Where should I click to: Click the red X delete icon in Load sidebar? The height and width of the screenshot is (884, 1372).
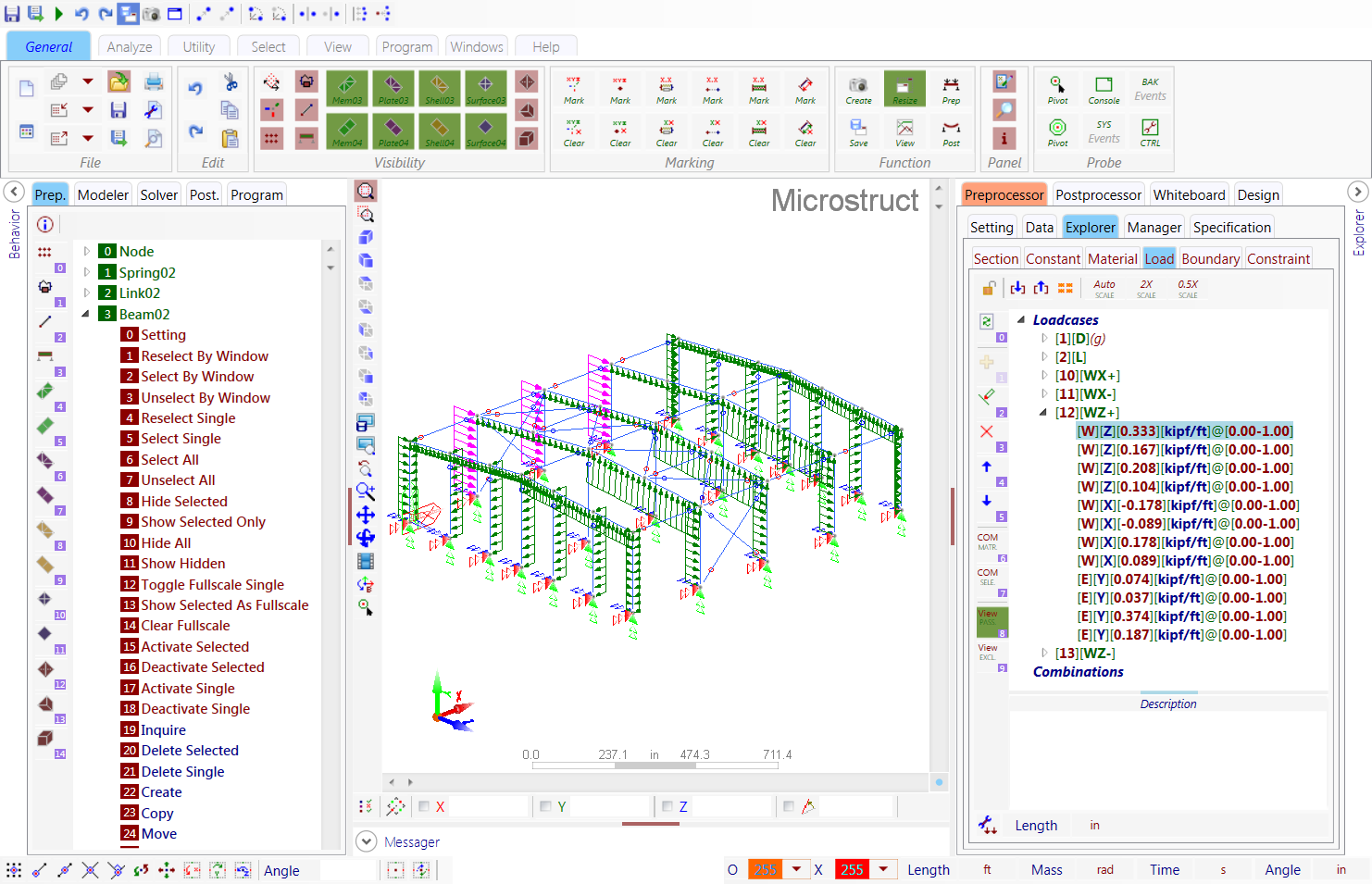(987, 431)
